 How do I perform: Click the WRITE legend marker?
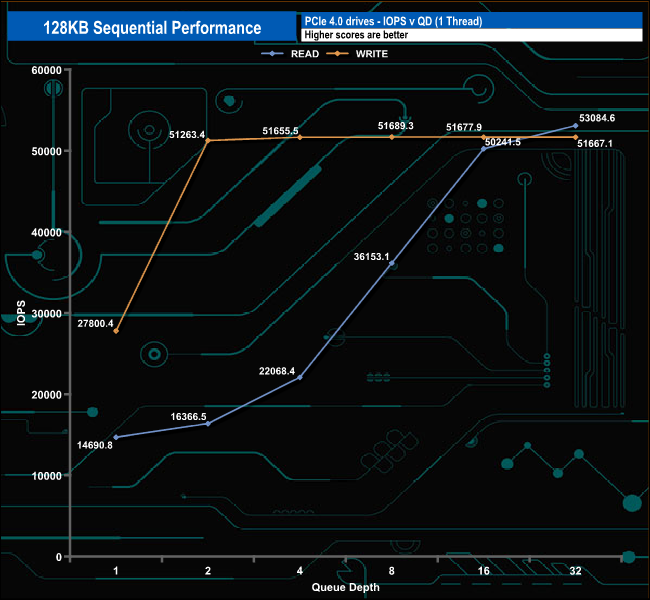[337, 53]
